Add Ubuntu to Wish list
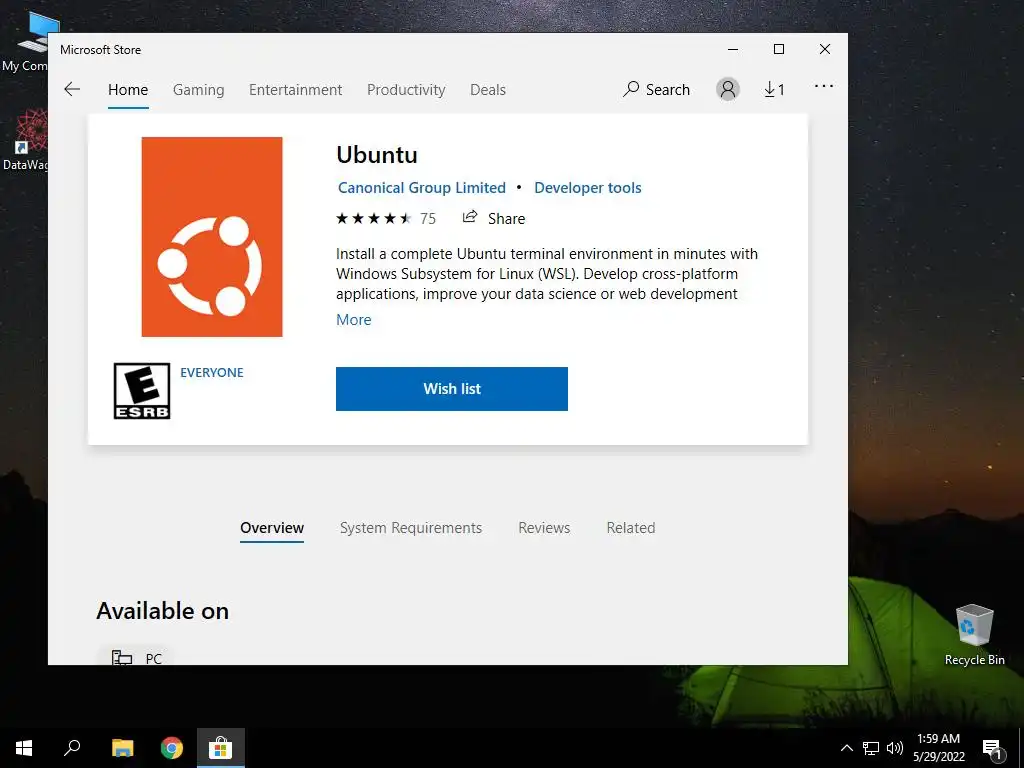 pyautogui.click(x=452, y=389)
